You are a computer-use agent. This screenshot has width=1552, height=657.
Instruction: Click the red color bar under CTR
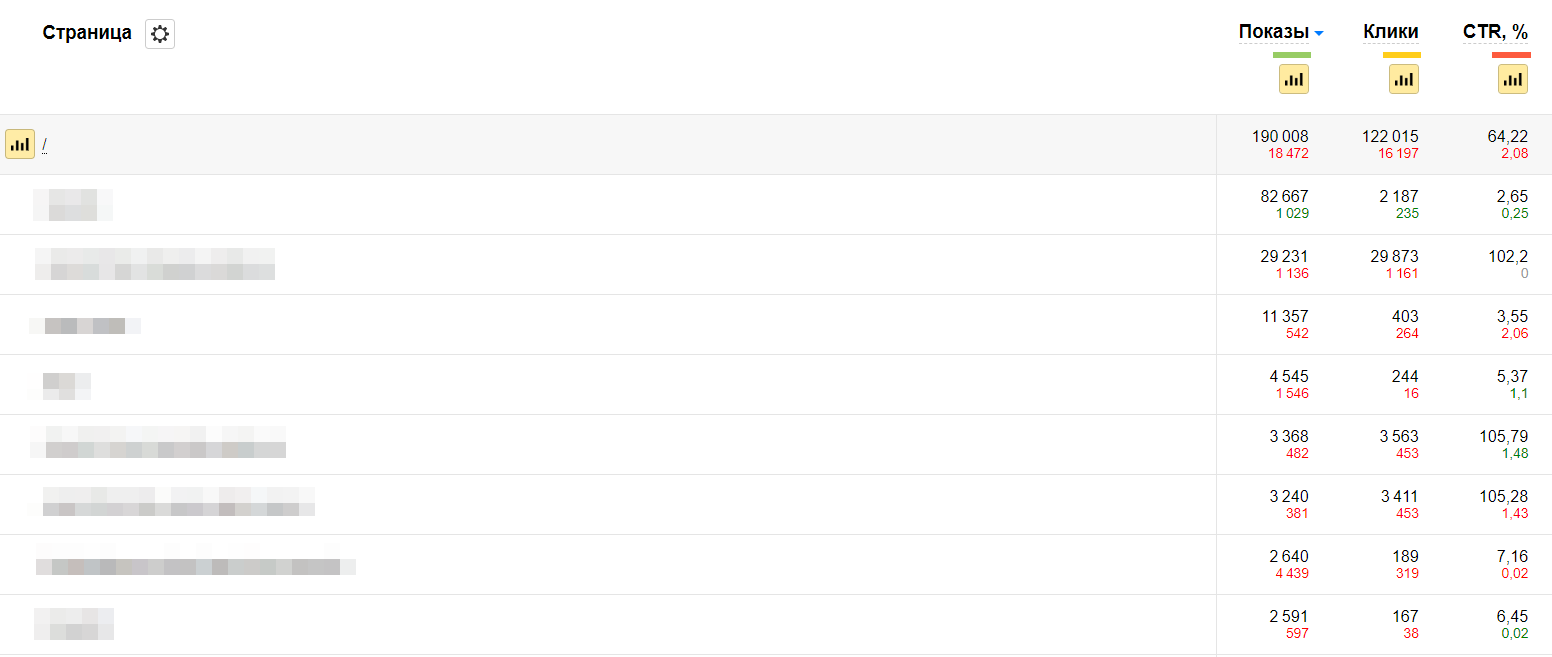[1511, 55]
